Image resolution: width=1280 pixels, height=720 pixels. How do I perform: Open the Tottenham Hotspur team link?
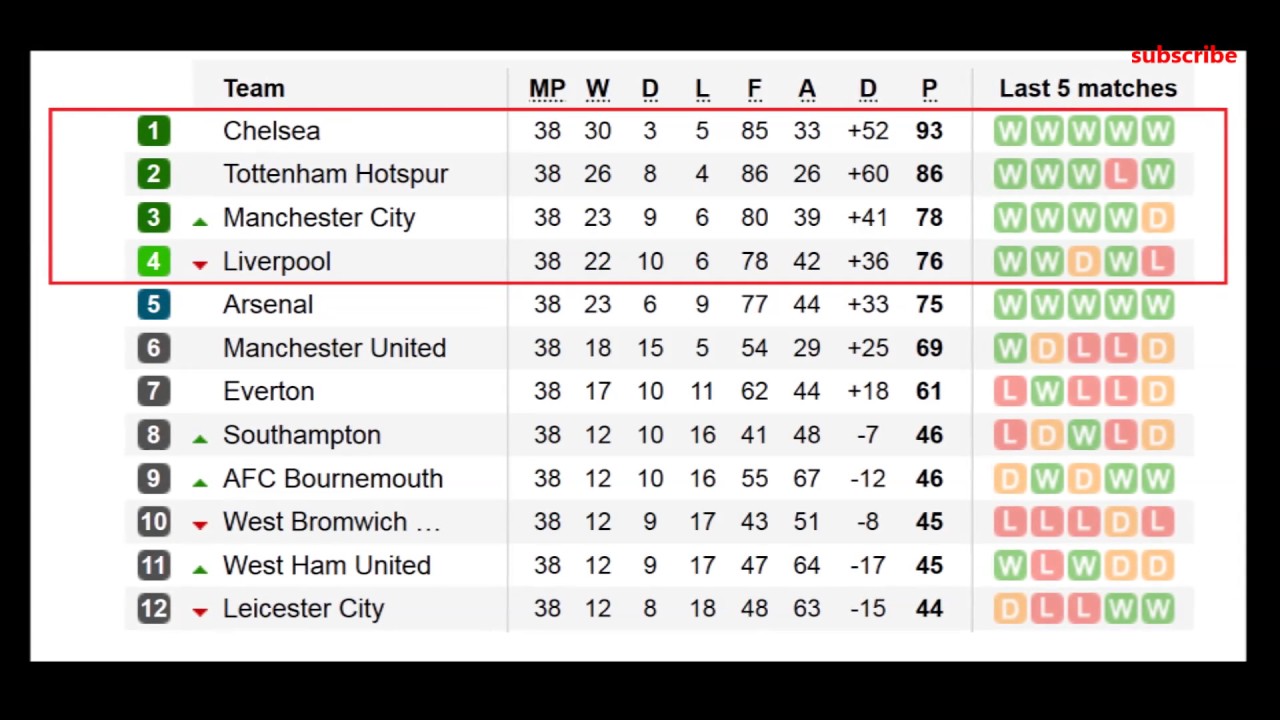point(335,174)
